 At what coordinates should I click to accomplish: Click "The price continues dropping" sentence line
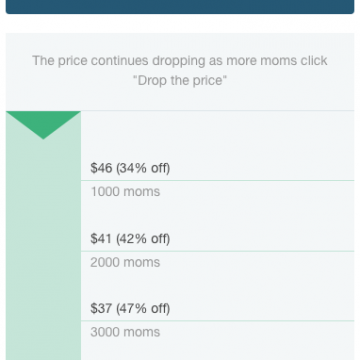click(180, 61)
